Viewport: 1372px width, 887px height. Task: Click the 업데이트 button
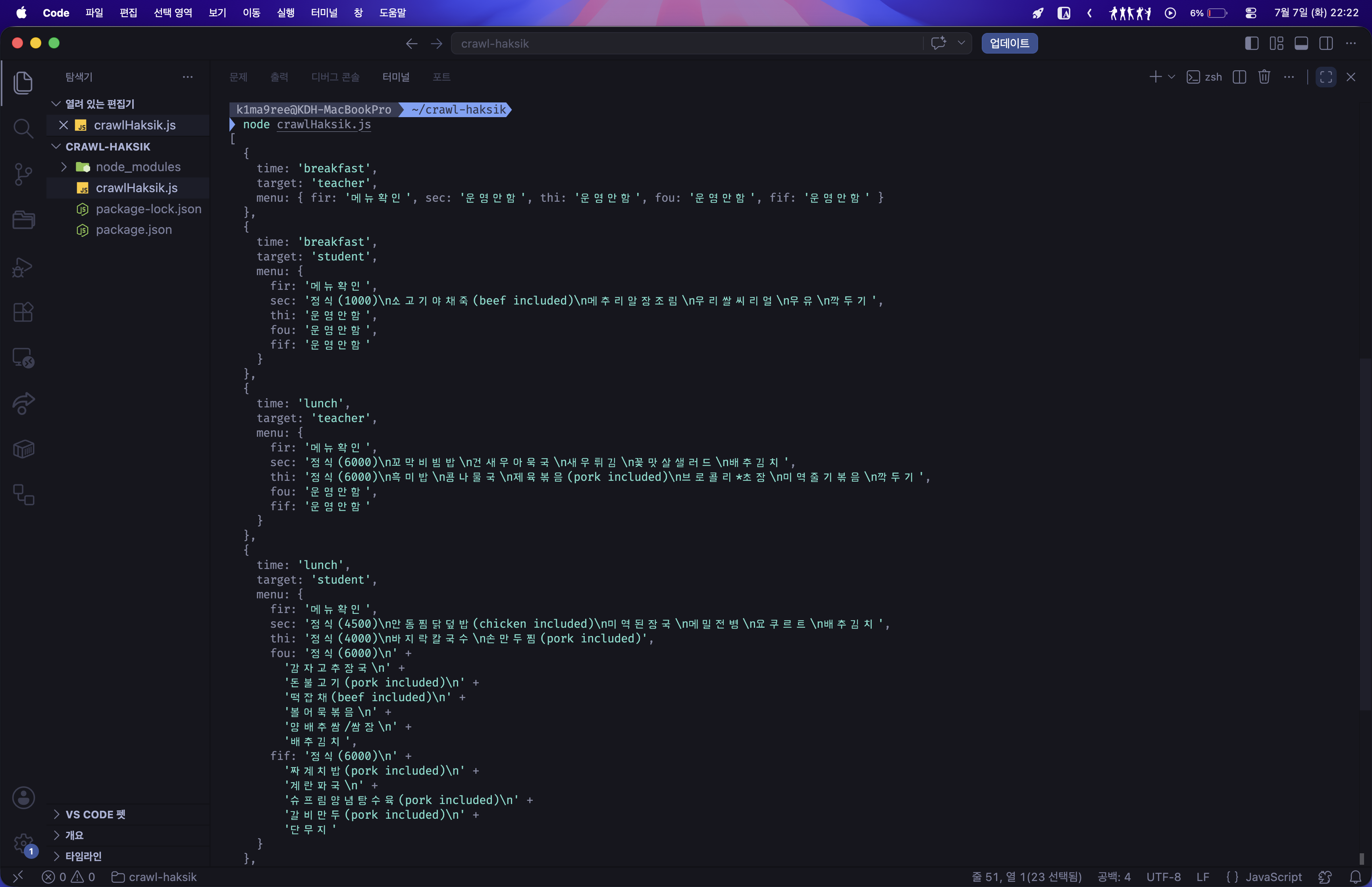1009,43
